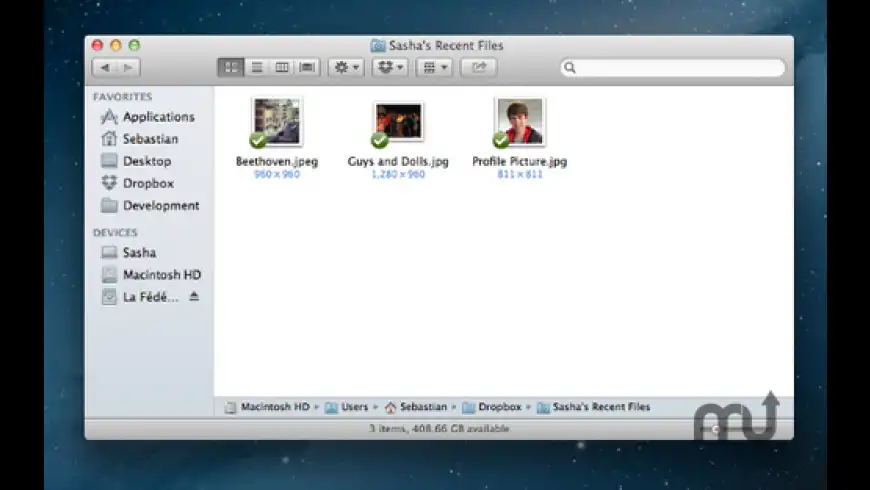Switch to column view in the toolbar
This screenshot has height=490, width=870.
pos(282,67)
